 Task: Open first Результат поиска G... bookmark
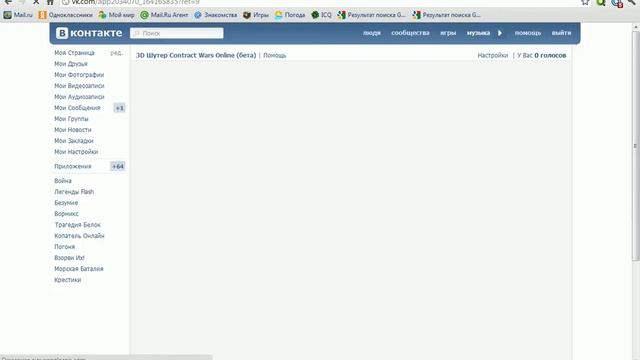(x=371, y=15)
